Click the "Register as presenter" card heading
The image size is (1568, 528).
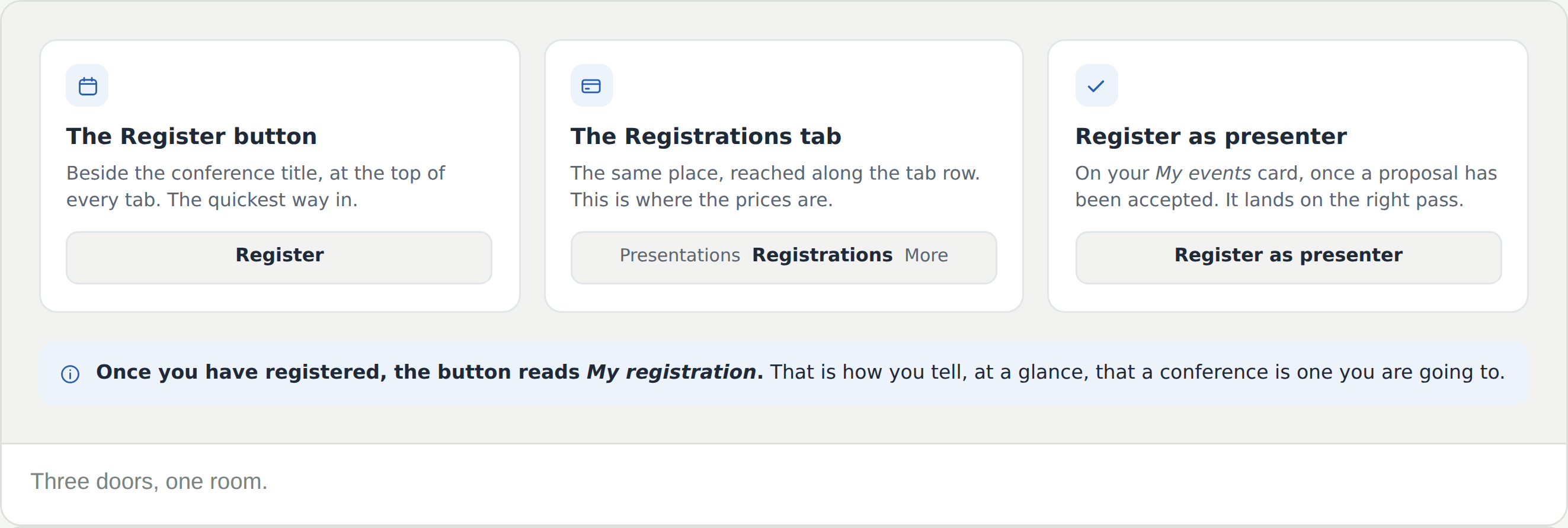click(1211, 136)
